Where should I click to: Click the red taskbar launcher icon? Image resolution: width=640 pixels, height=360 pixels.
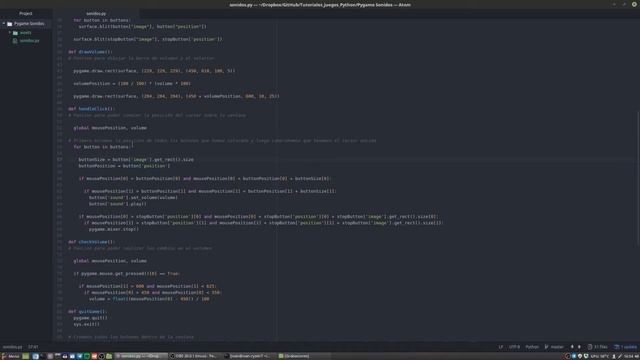(94, 356)
